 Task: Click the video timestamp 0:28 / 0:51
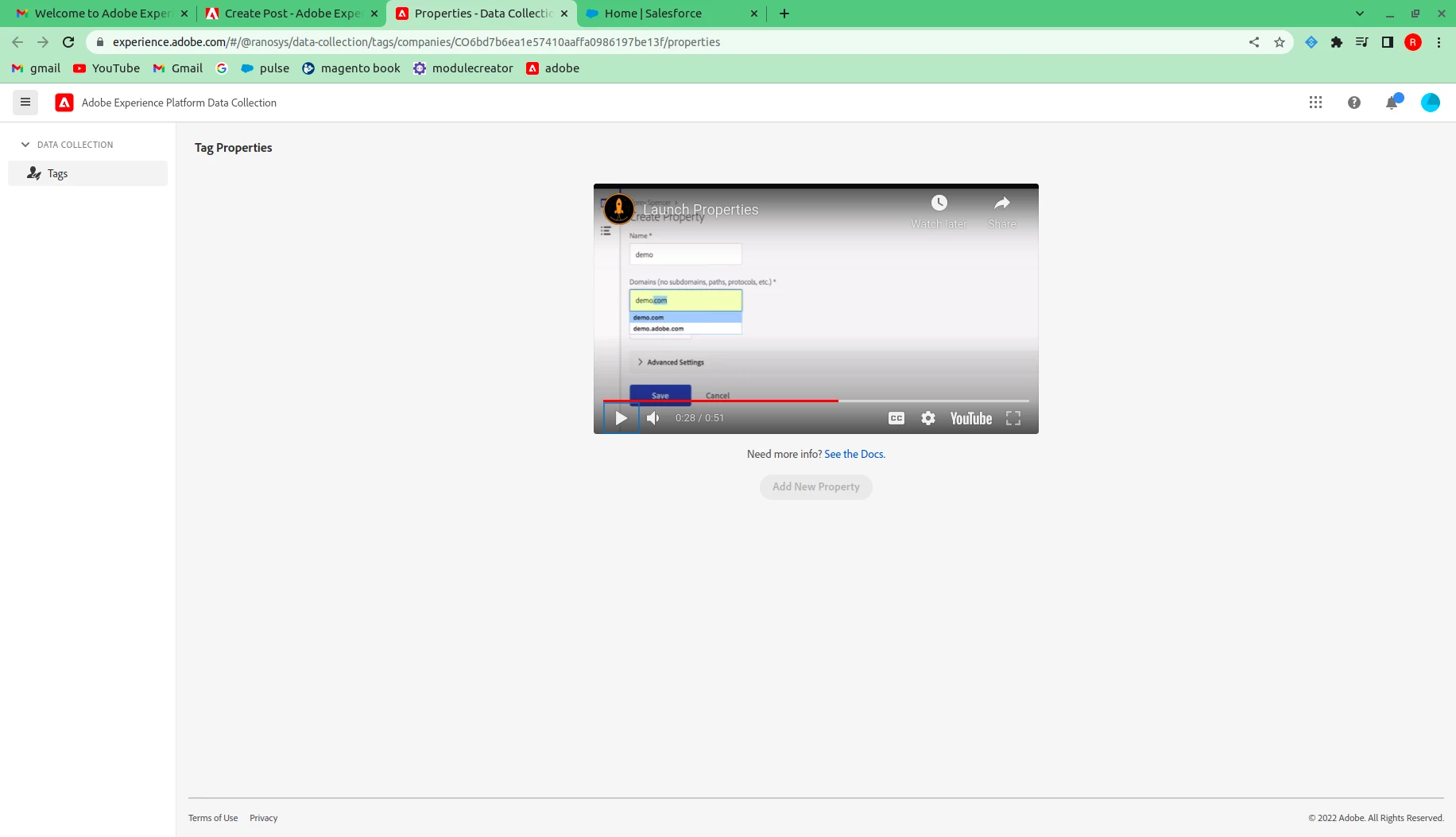[x=700, y=418]
